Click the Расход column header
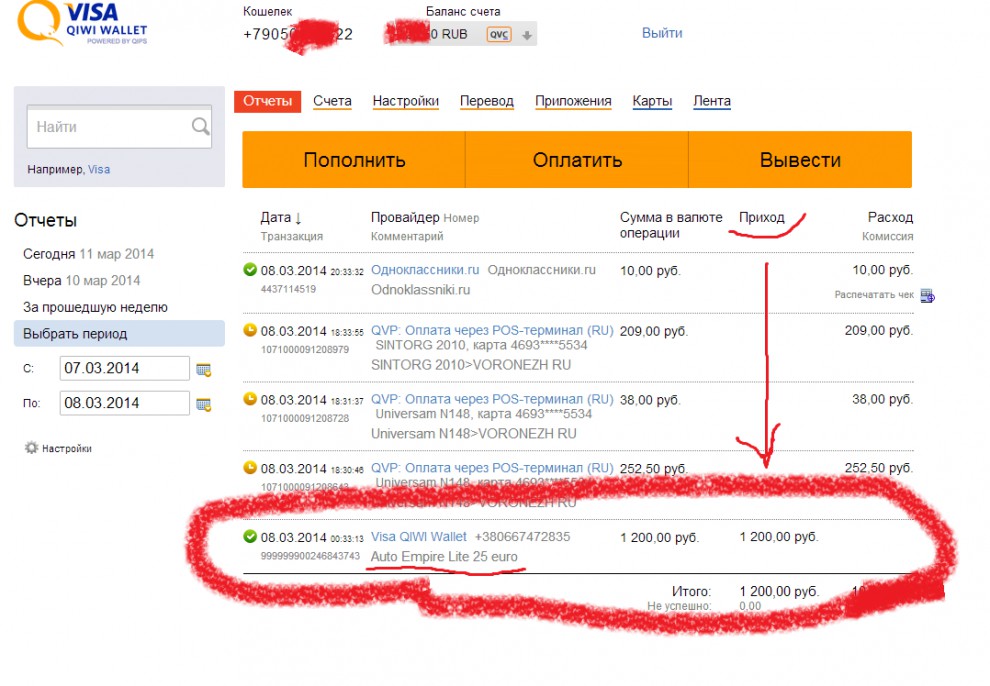 (x=890, y=217)
